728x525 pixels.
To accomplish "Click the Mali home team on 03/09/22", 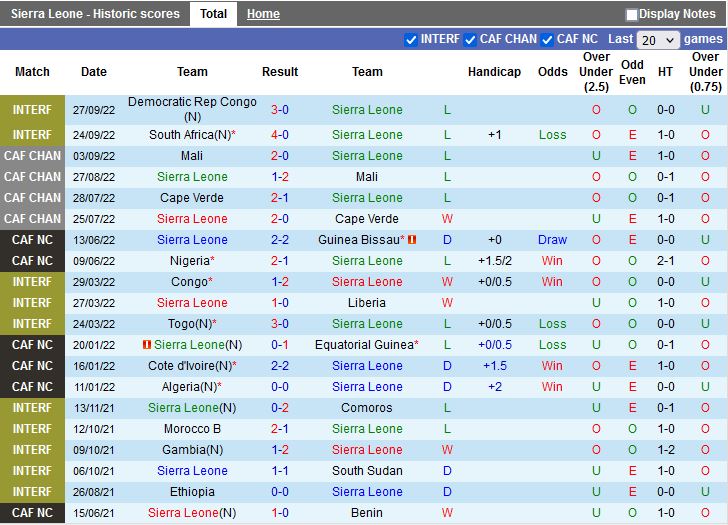I will tap(192, 156).
